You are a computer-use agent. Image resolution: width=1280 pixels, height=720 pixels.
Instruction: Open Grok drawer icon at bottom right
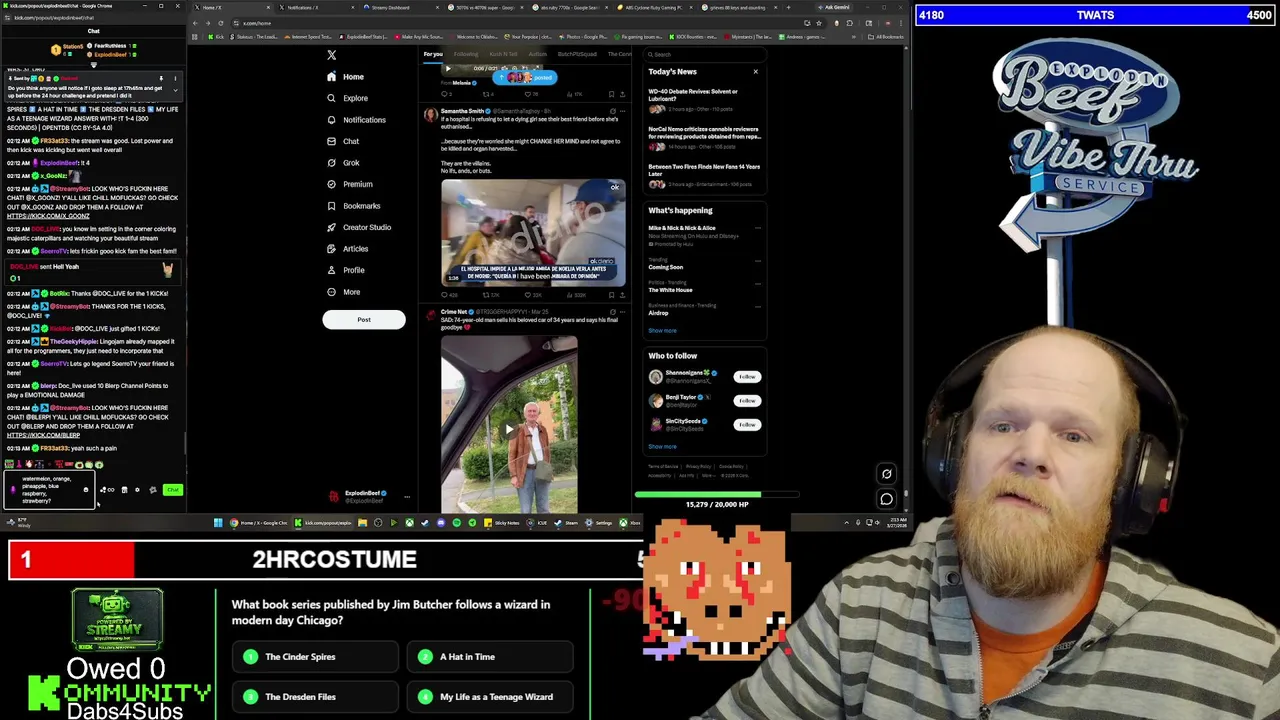[886, 474]
